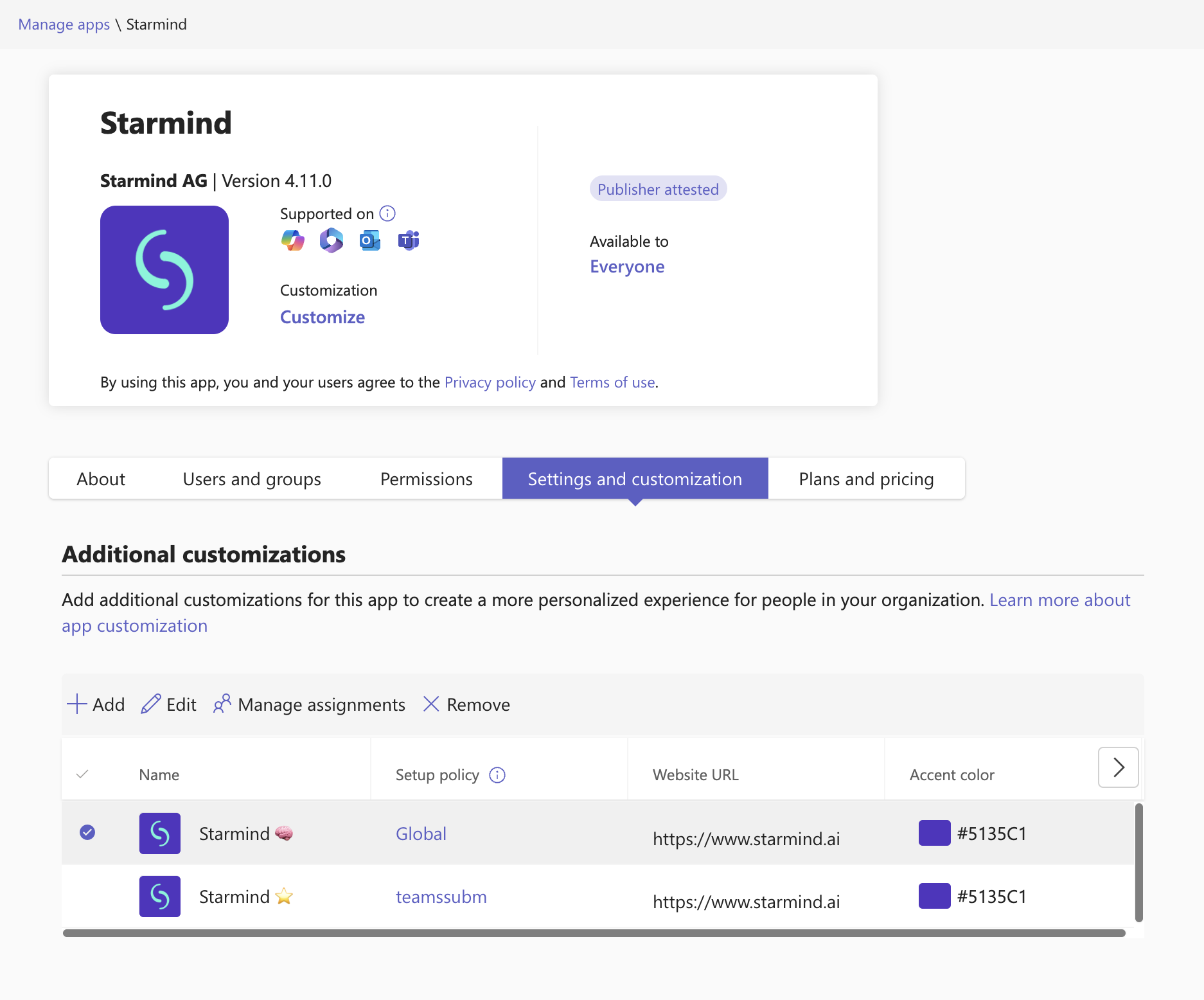Open the Privacy policy link

tap(490, 382)
